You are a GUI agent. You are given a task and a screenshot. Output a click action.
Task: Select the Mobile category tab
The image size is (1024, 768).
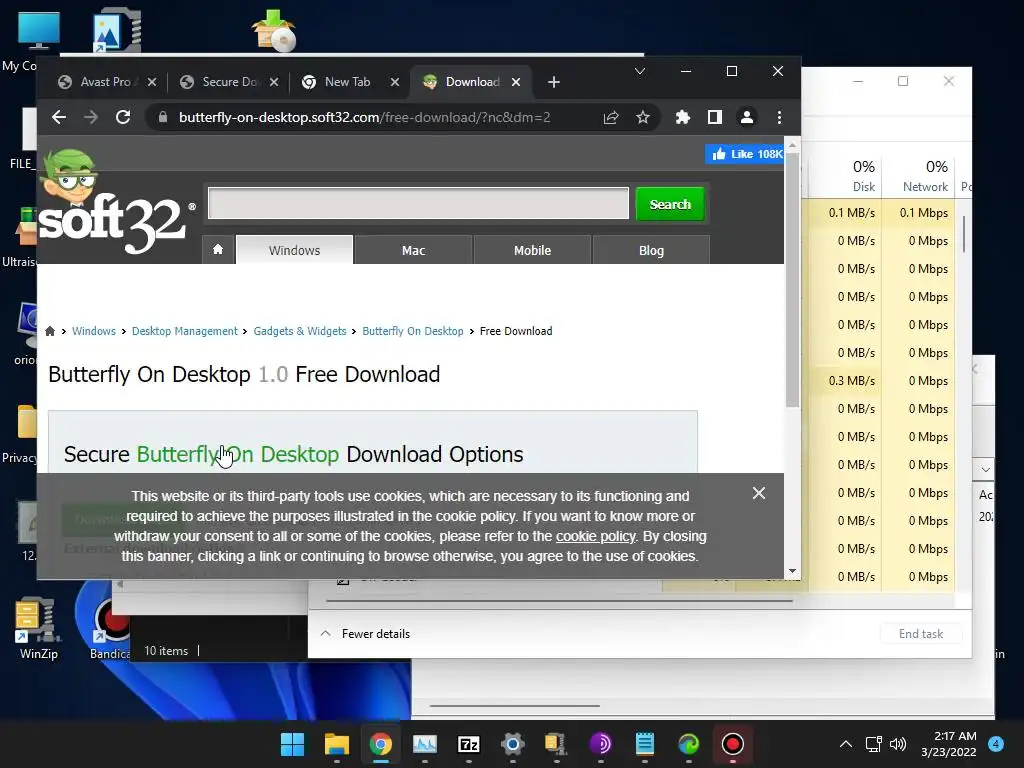coord(532,250)
